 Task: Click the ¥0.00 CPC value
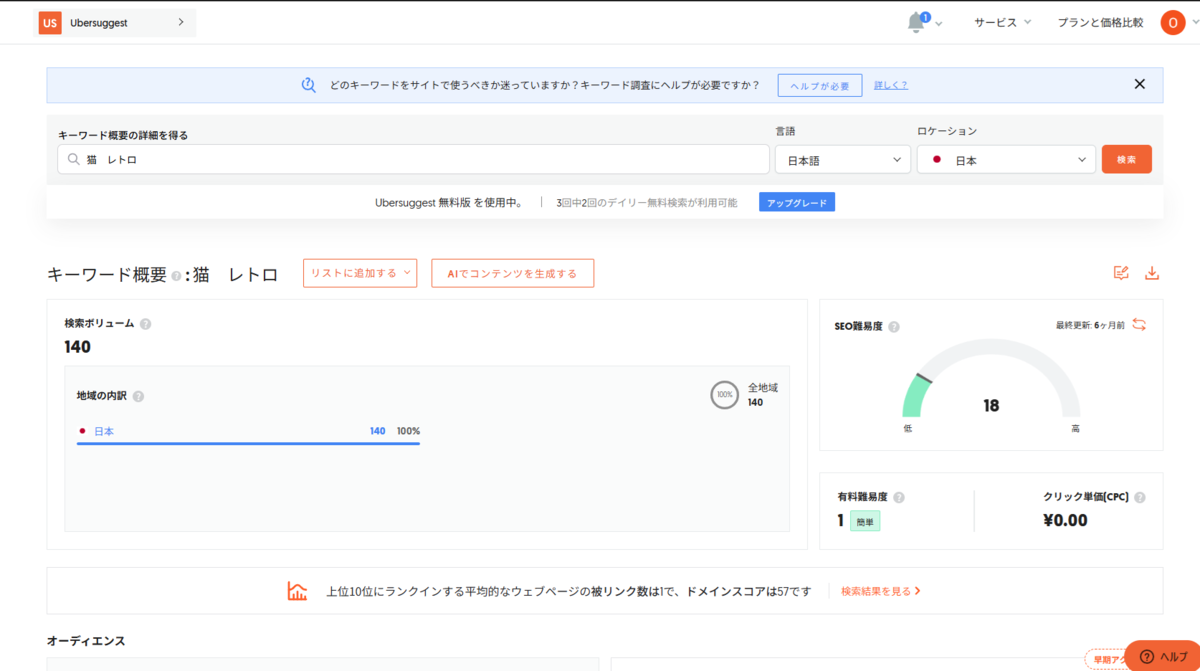tap(1065, 520)
